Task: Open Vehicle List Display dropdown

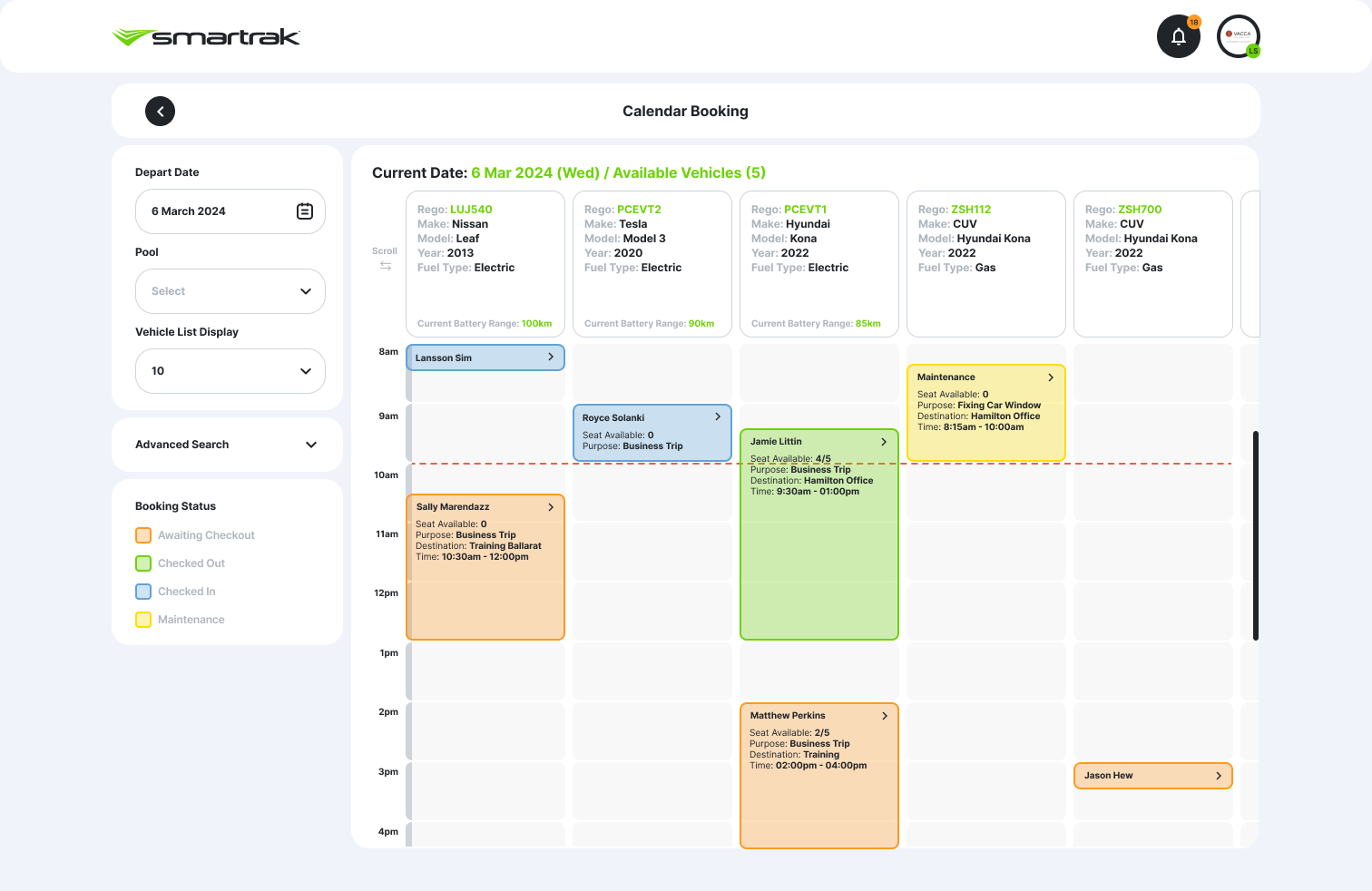Action: tap(230, 371)
